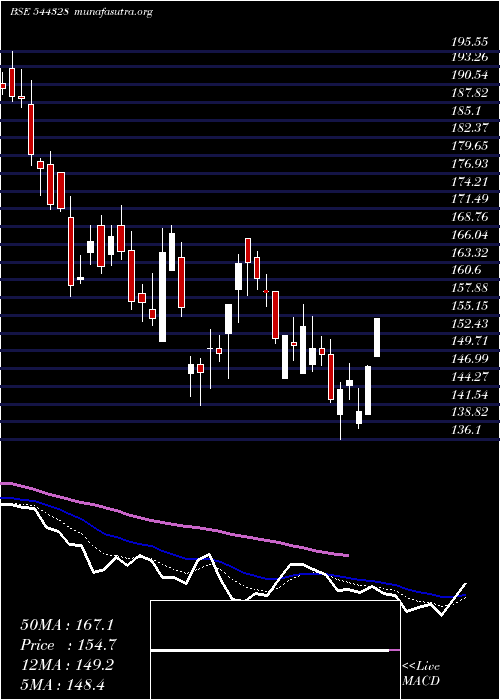Click the 141.54 price label

(x=470, y=395)
